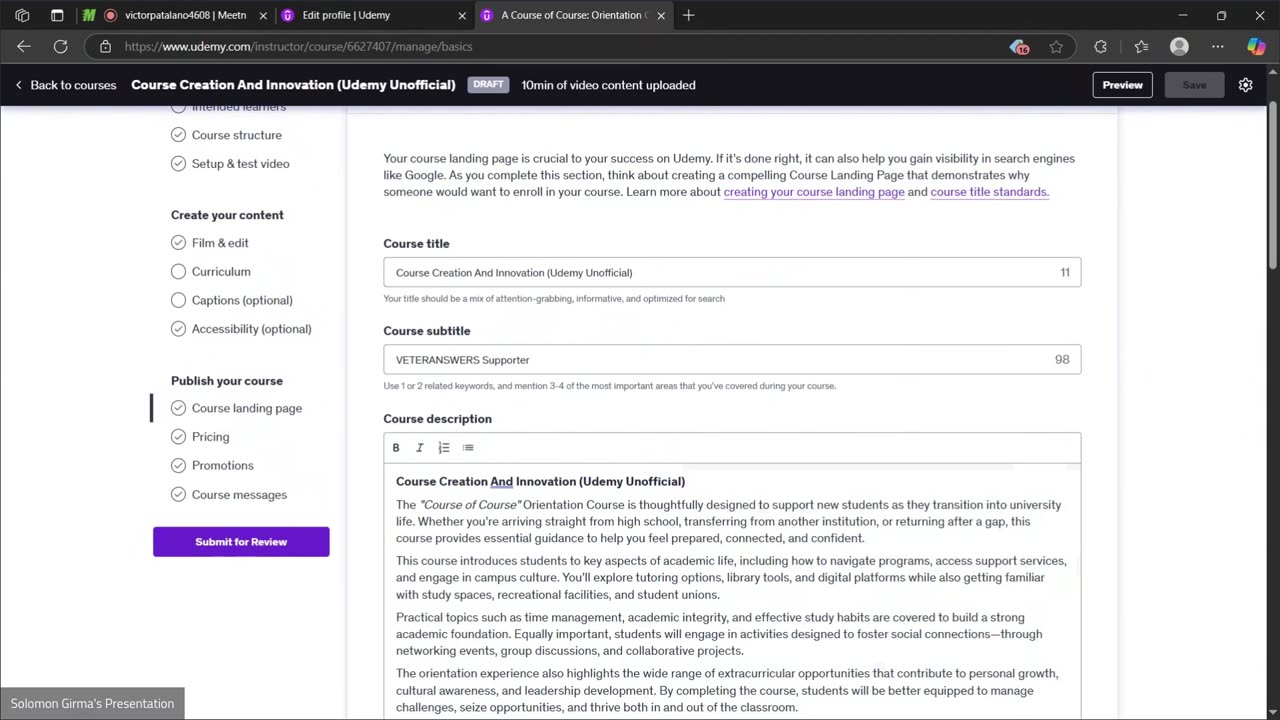This screenshot has width=1280, height=720.
Task: Open the tab actions menu icon
Action: click(x=57, y=15)
